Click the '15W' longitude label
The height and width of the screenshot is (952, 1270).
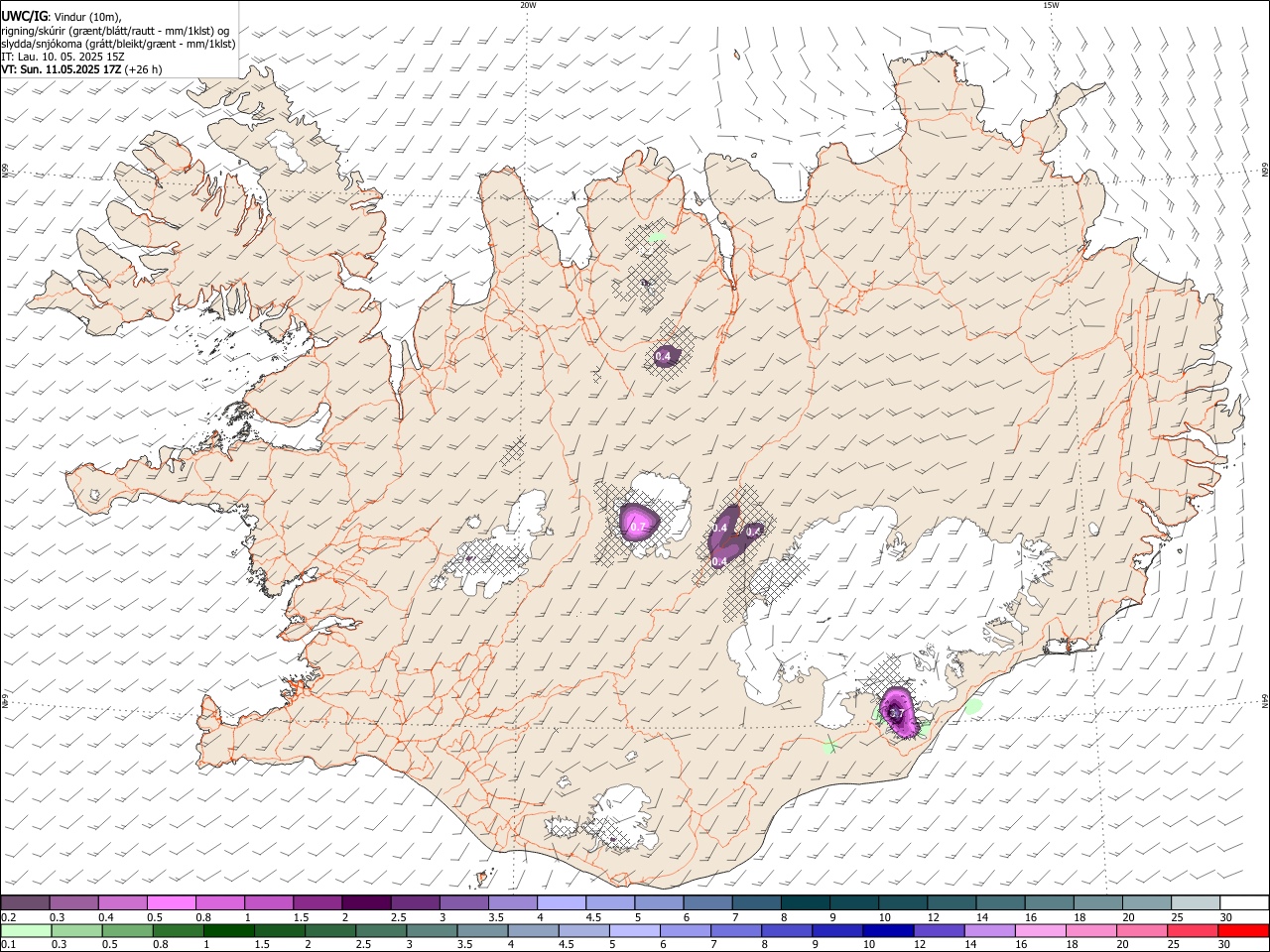click(1051, 5)
